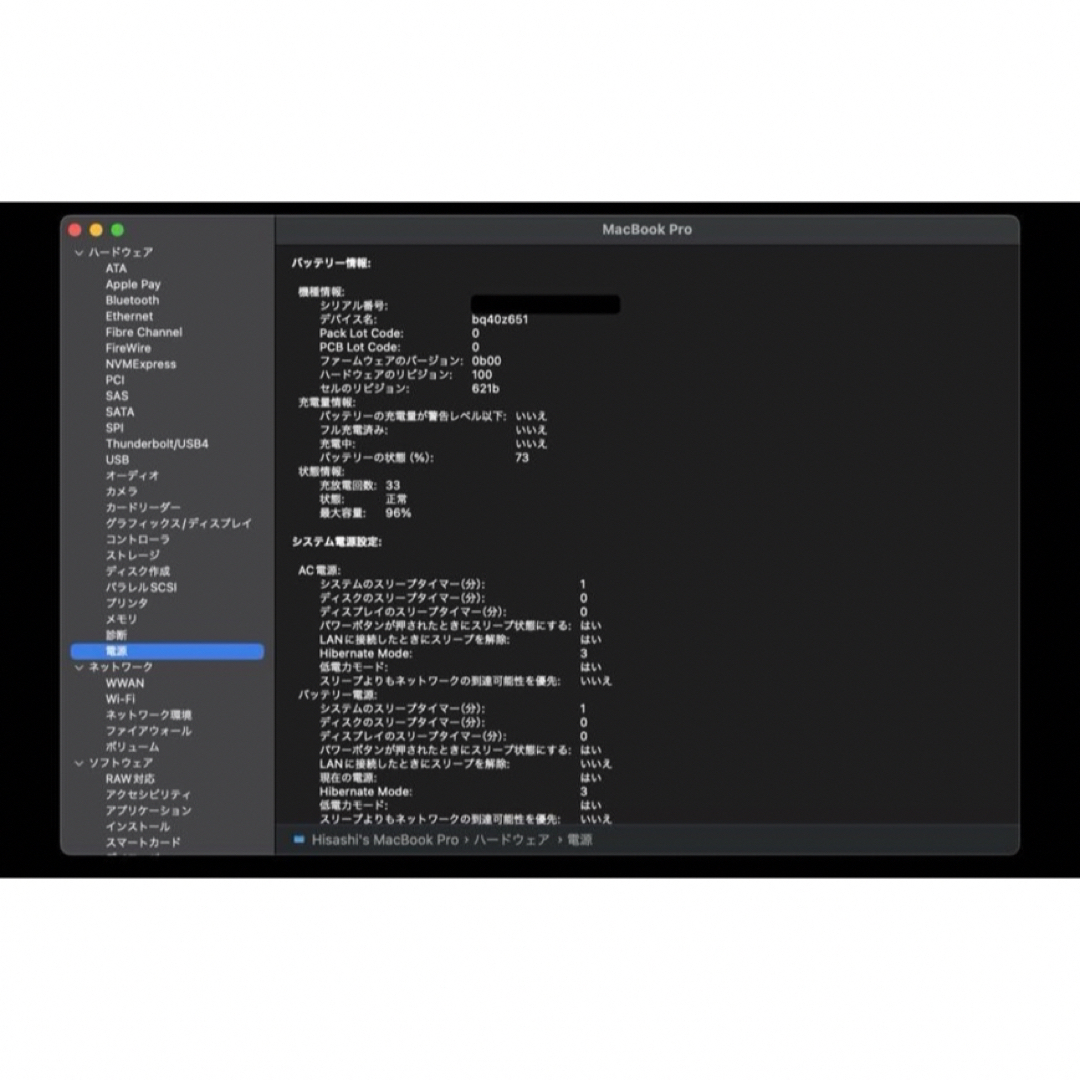Click the 状態 value 正常
This screenshot has width=1080, height=1080.
[397, 499]
